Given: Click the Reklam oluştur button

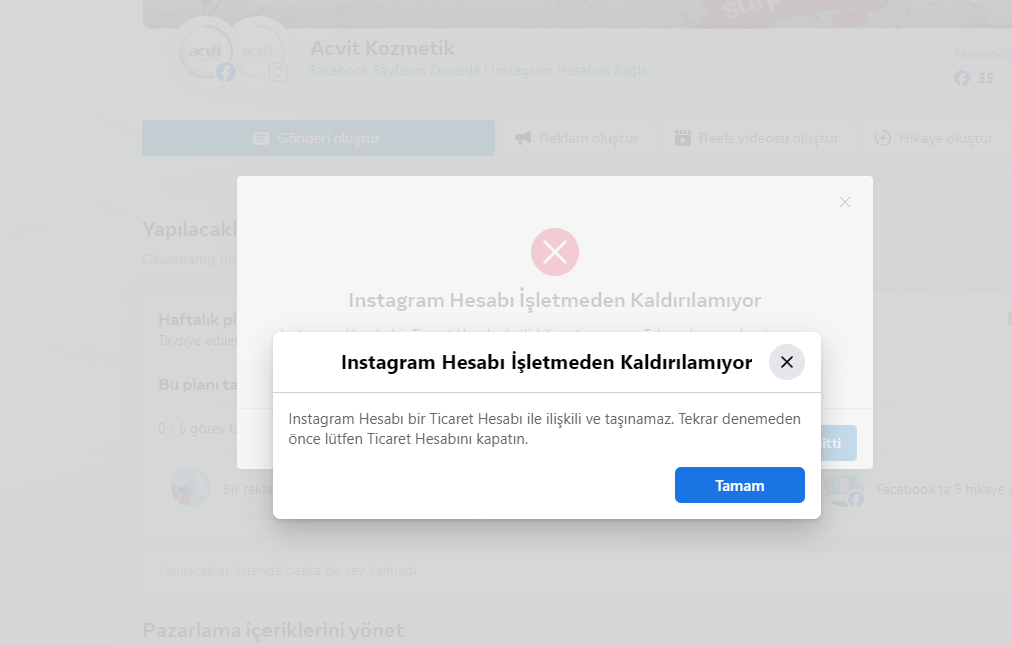Looking at the screenshot, I should pyautogui.click(x=576, y=138).
